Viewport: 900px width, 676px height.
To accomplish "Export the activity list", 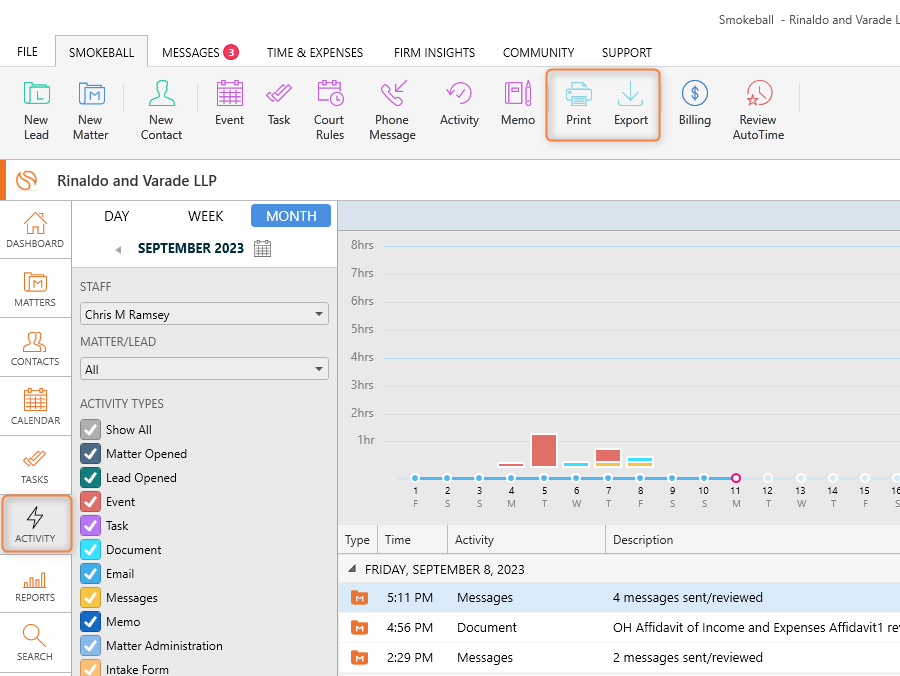I will [x=631, y=103].
